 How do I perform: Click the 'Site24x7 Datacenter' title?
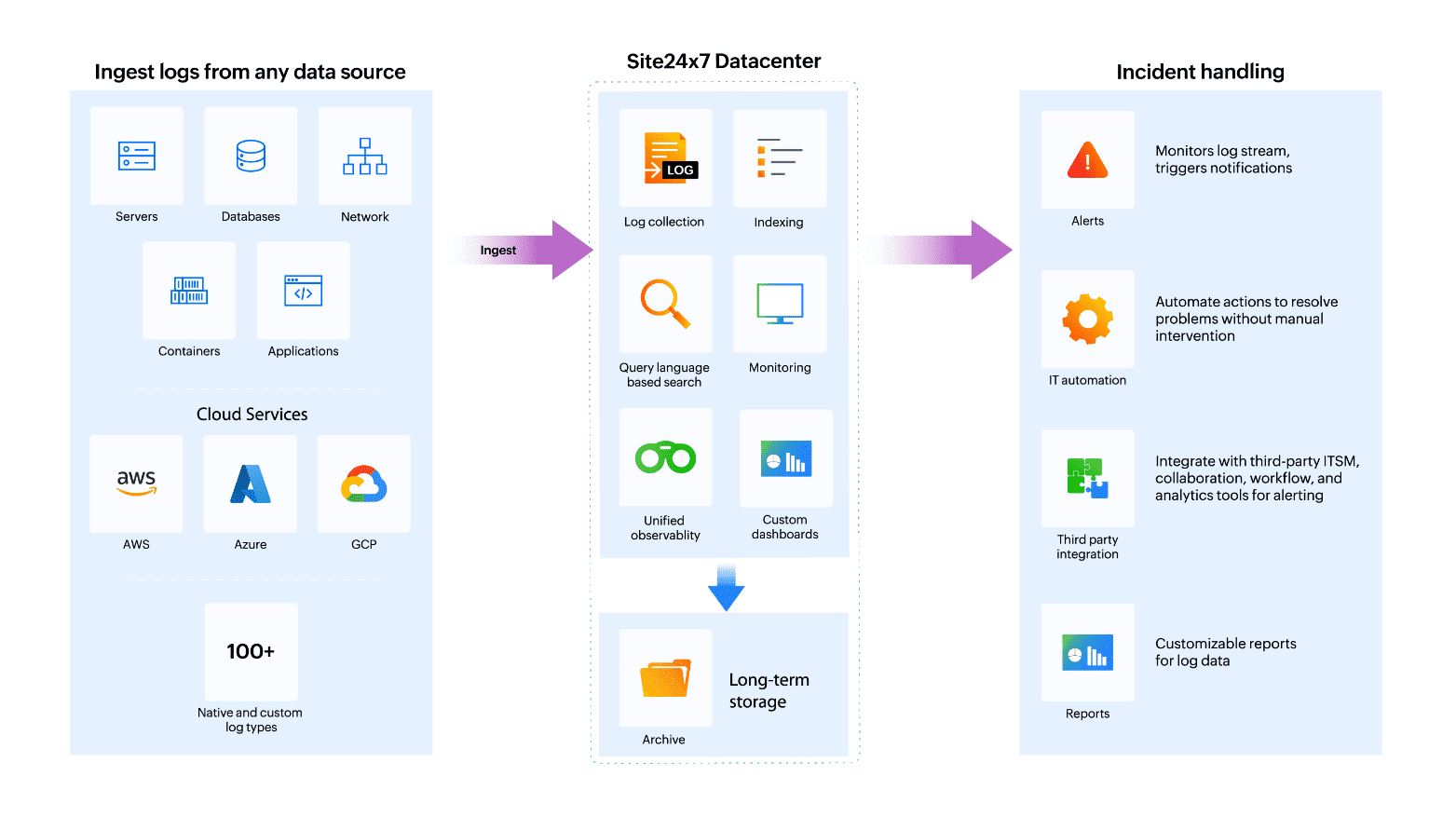point(724,61)
